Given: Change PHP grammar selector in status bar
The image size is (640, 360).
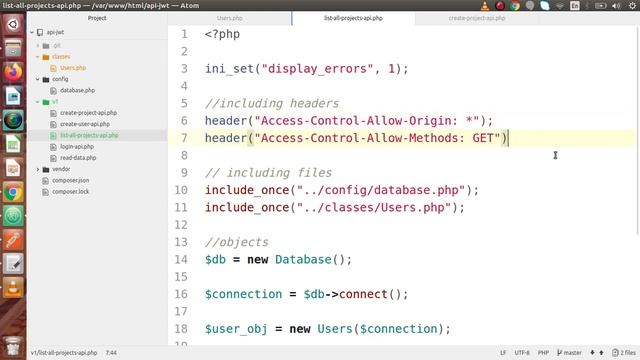Looking at the screenshot, I should [x=543, y=353].
